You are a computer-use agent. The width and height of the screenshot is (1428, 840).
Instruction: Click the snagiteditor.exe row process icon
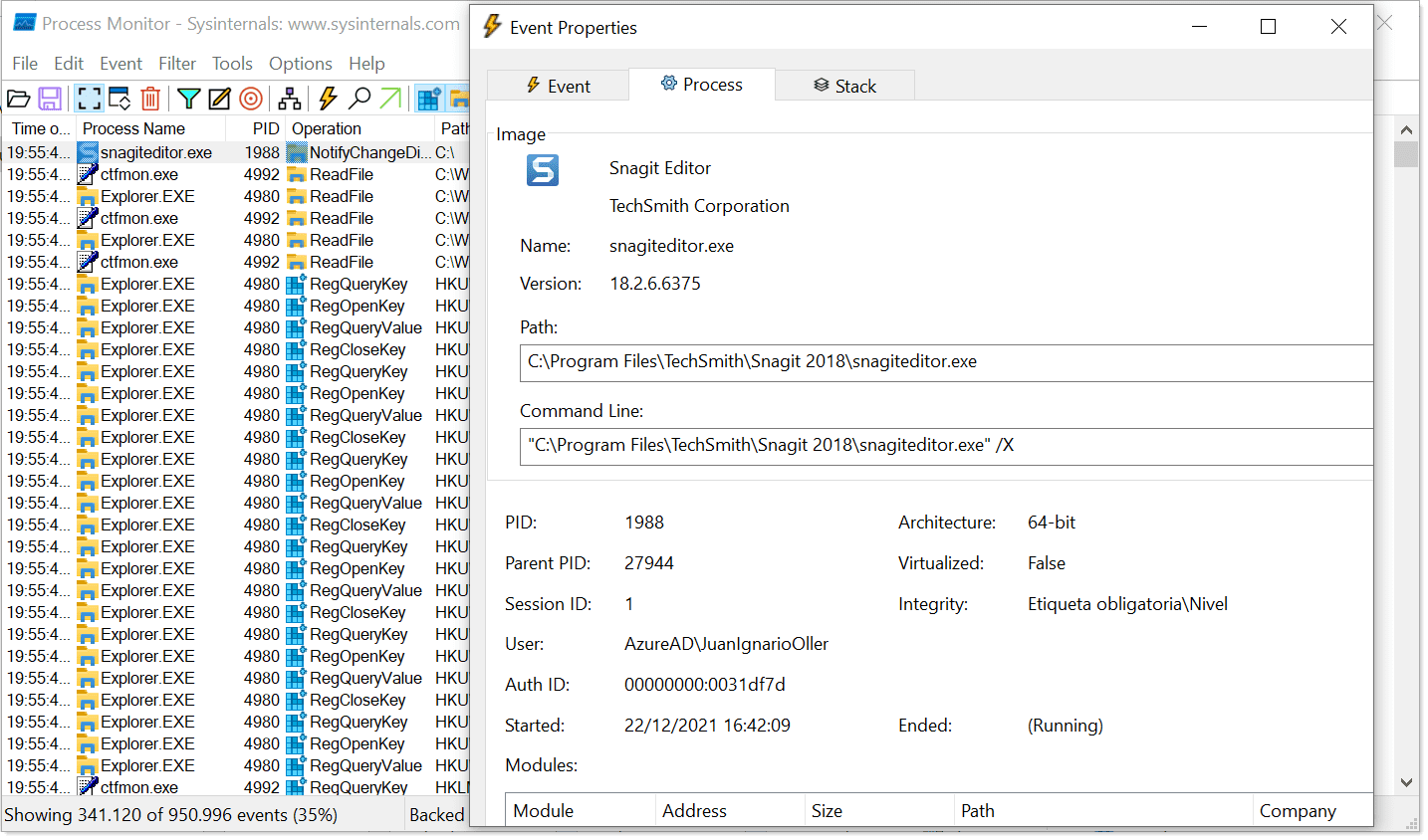click(88, 152)
